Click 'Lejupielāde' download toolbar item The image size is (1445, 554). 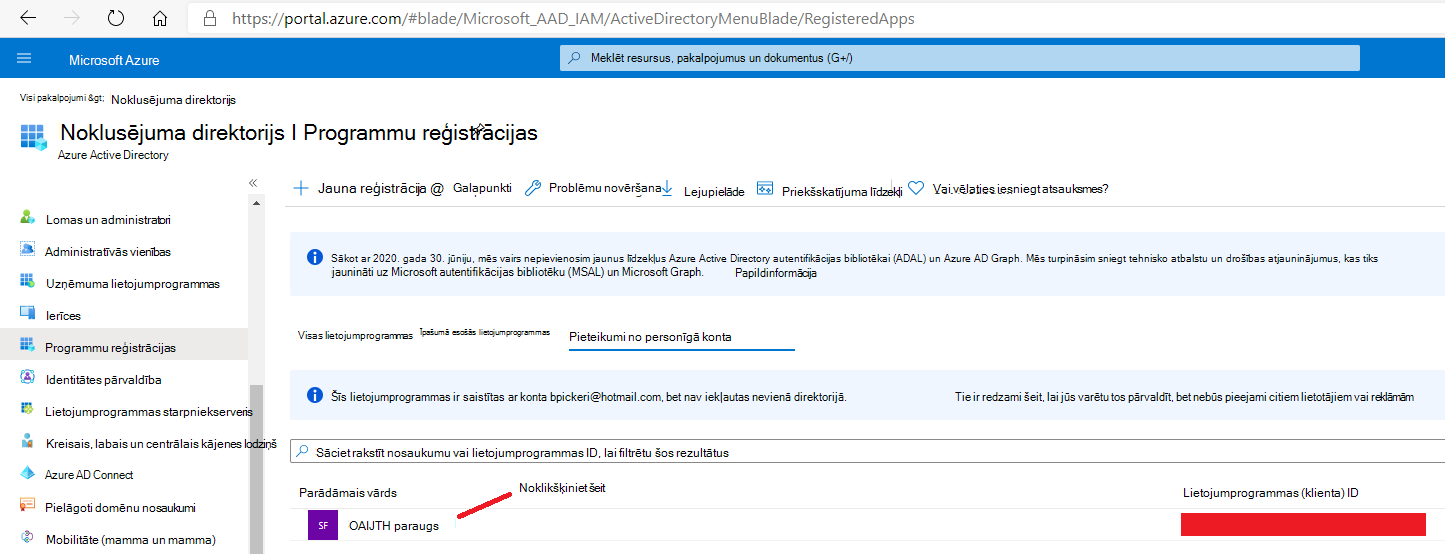click(704, 190)
